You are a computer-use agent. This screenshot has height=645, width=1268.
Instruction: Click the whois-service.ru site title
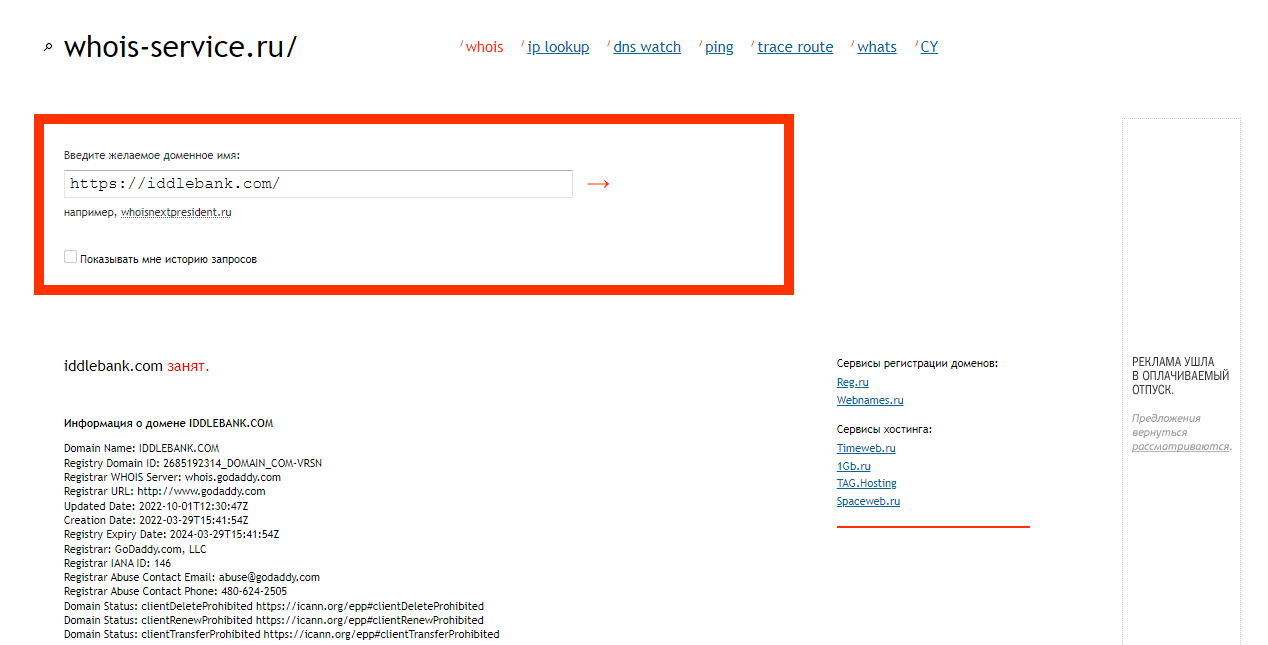[180, 47]
